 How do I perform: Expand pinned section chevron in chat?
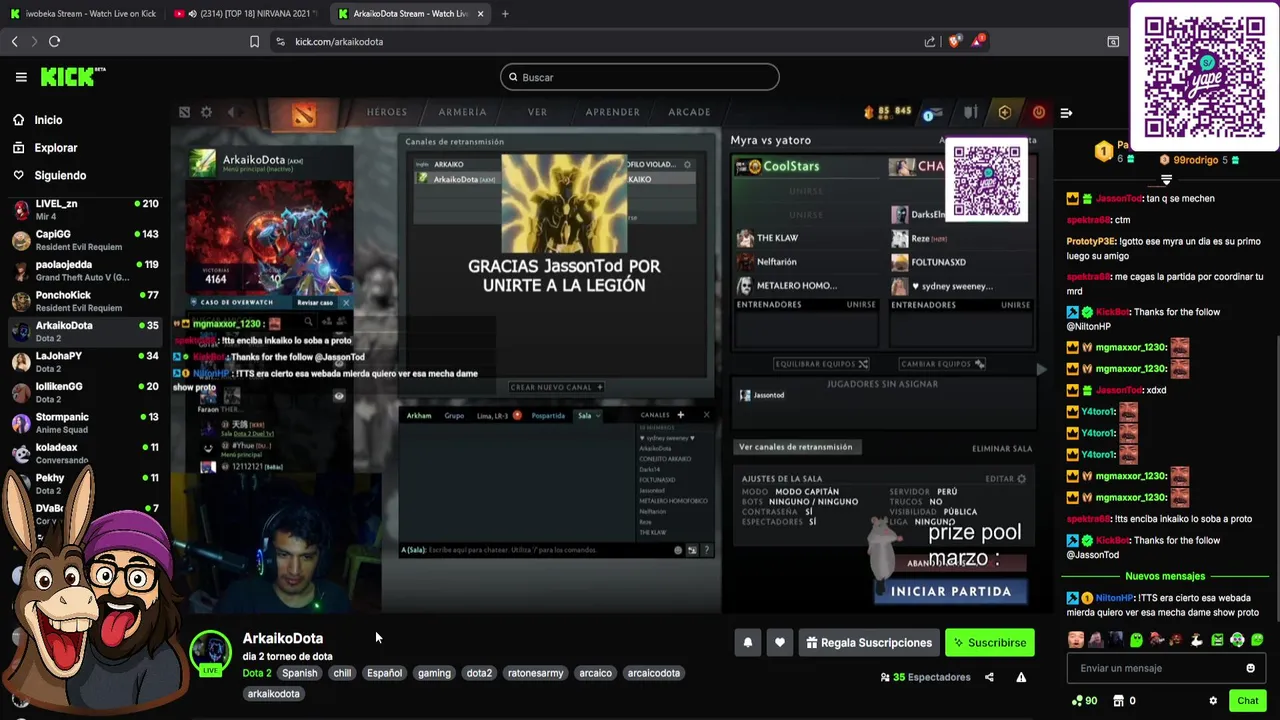pyautogui.click(x=1166, y=180)
